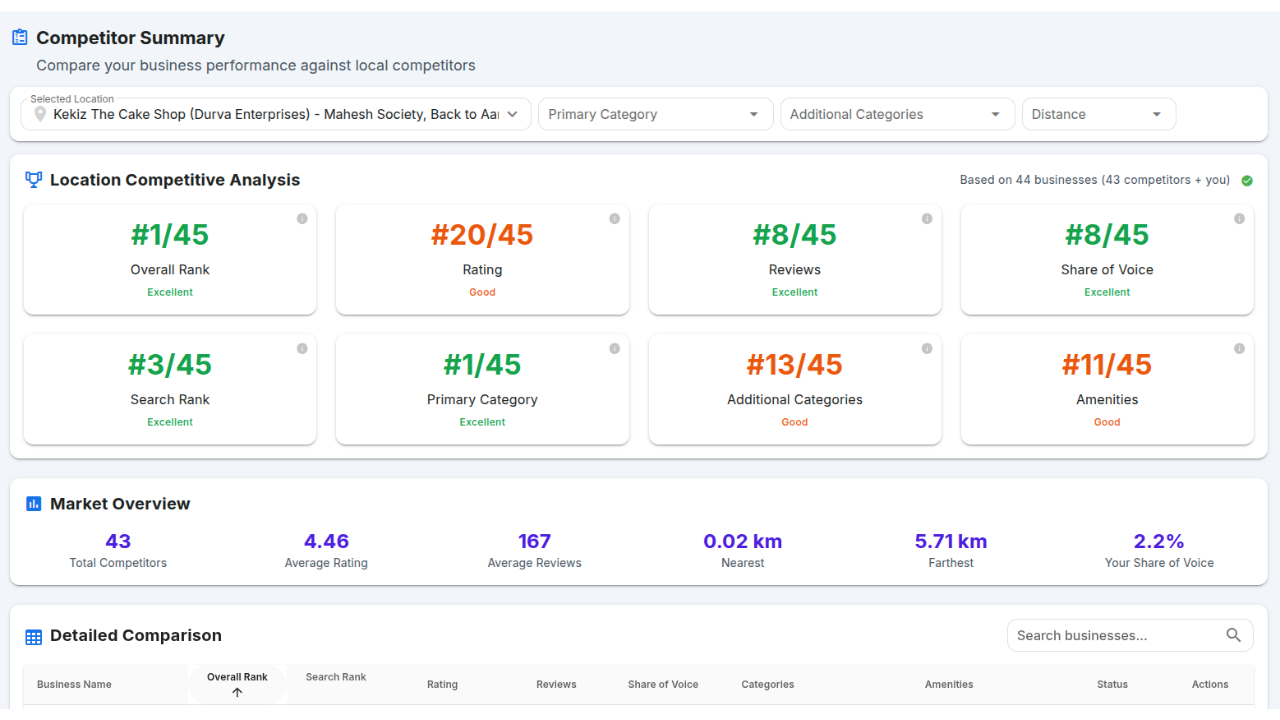This screenshot has height=720, width=1280.
Task: Click the Excellent status link under Search Rank
Action: click(170, 421)
